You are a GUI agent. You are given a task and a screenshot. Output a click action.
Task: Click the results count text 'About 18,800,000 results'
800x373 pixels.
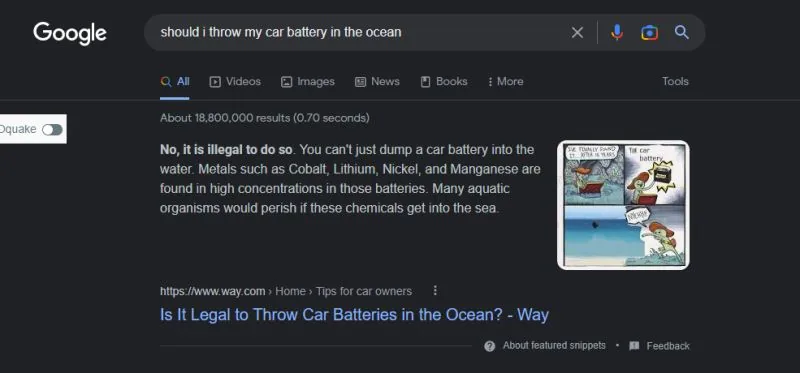click(226, 118)
